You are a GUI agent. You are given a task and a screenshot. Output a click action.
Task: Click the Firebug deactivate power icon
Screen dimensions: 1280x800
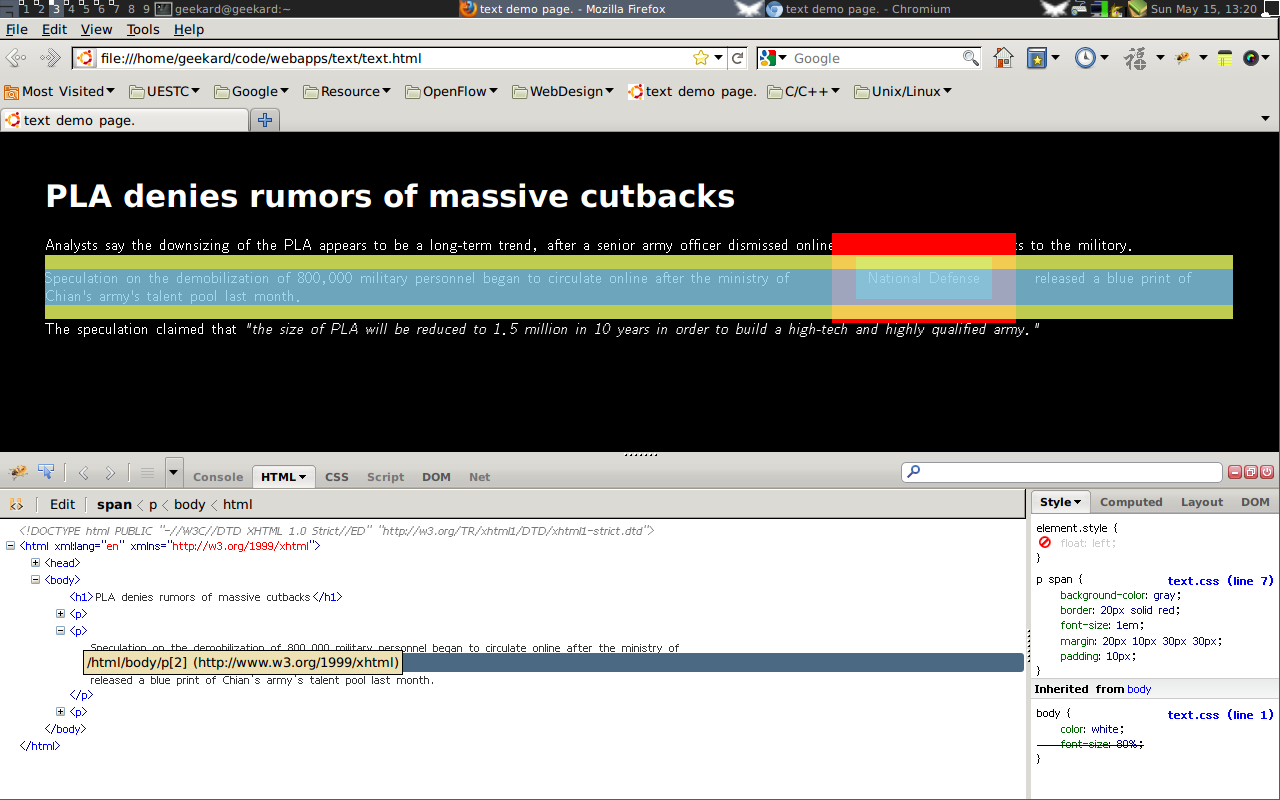[1267, 472]
